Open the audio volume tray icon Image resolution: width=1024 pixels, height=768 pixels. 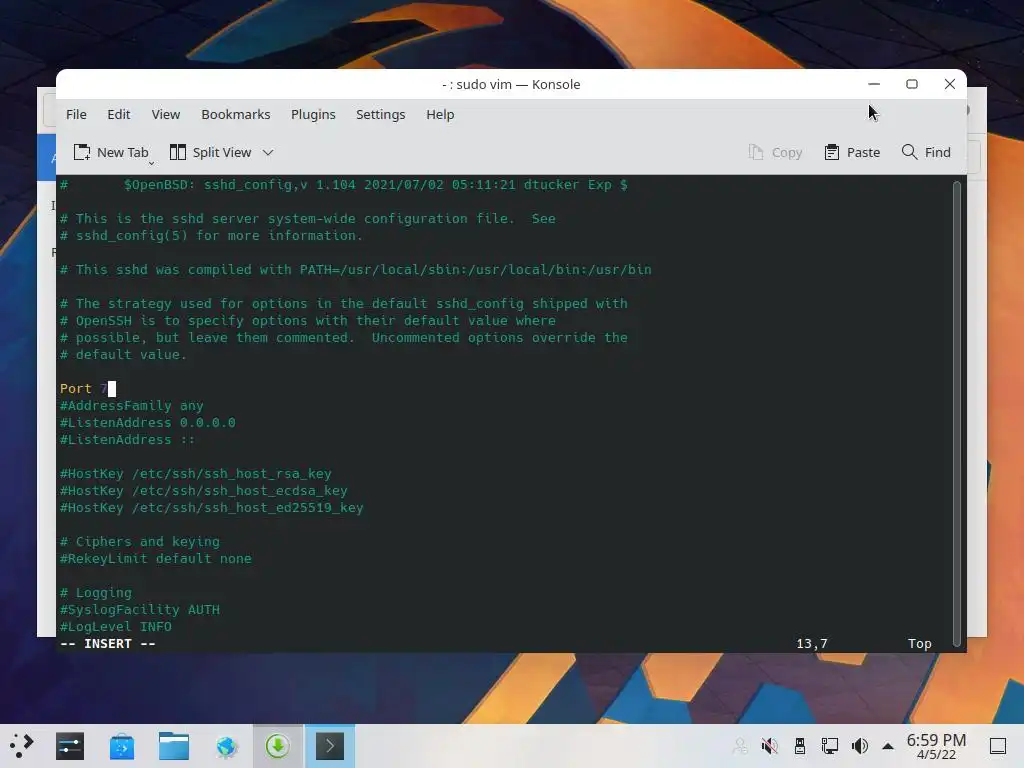pos(859,746)
